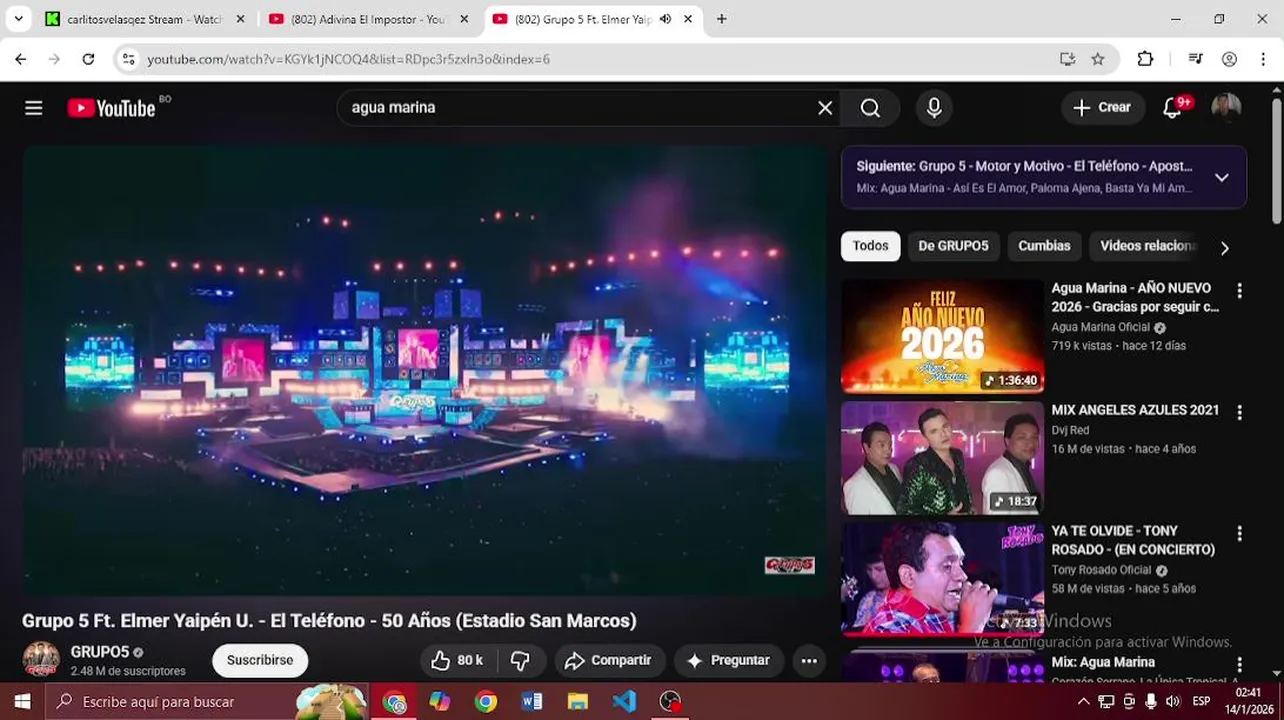Click the Preguntar button
The image size is (1284, 720).
pos(728,660)
